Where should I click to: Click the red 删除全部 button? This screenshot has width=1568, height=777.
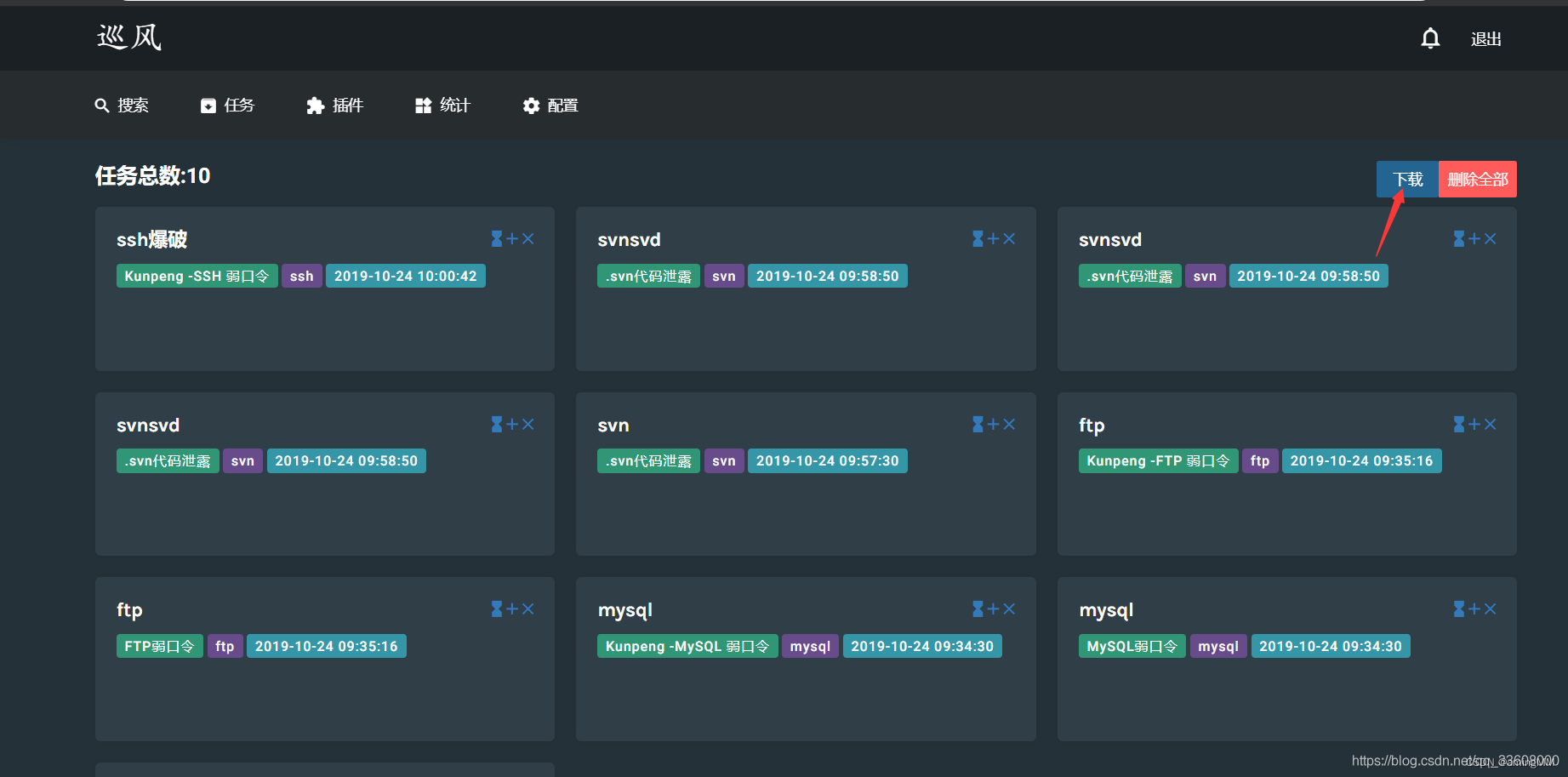pyautogui.click(x=1478, y=180)
